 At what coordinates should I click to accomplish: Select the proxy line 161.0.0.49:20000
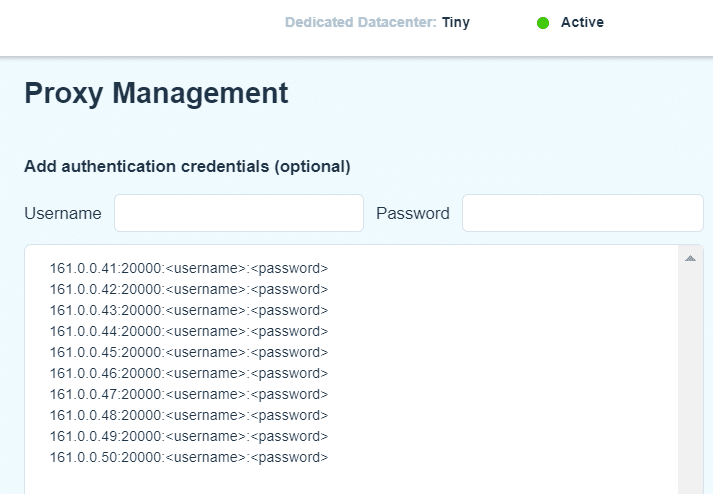click(x=189, y=436)
